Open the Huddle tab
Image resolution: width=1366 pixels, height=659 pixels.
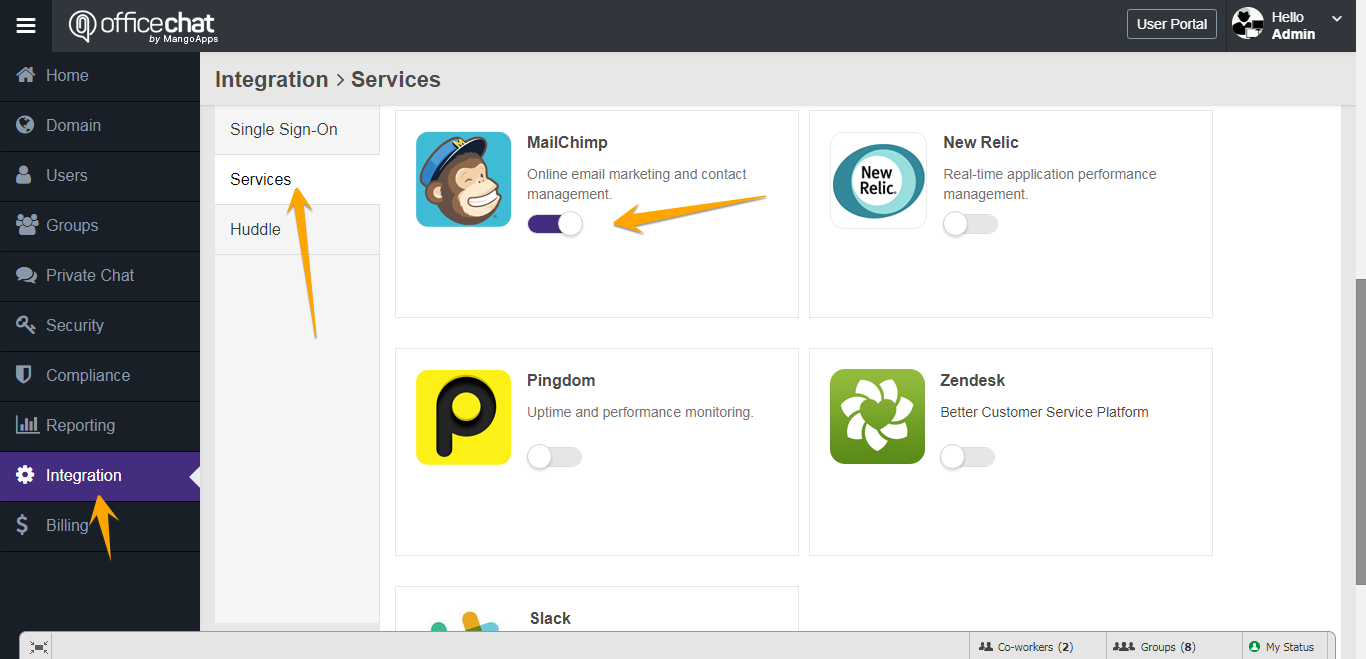pos(297,230)
